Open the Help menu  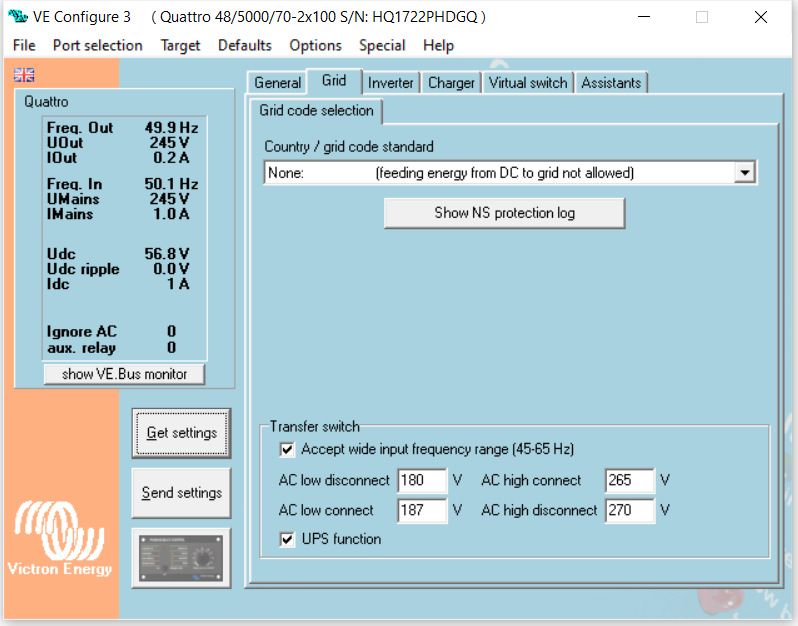(438, 45)
